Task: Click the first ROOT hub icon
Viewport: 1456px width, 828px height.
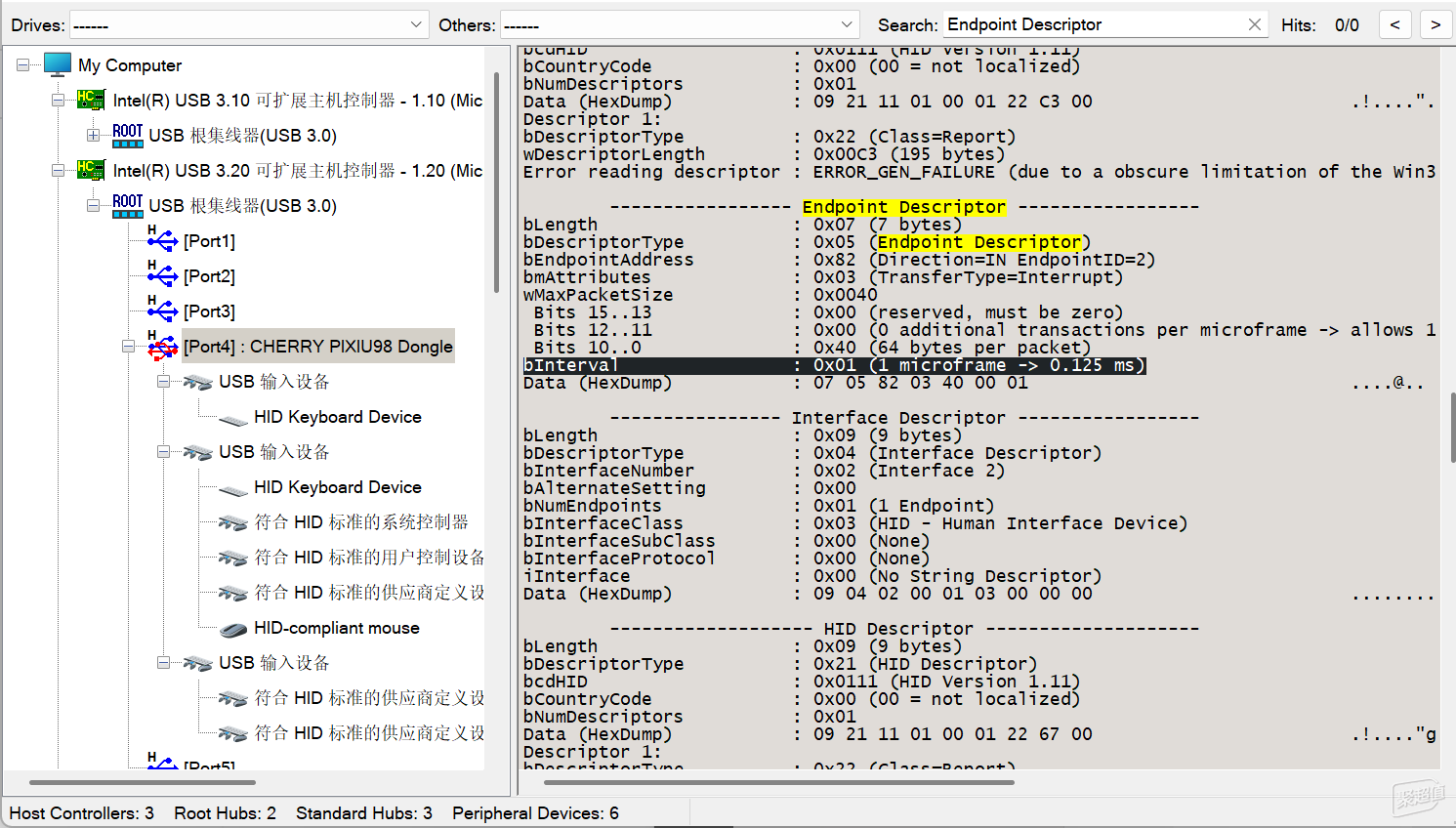Action: (127, 135)
